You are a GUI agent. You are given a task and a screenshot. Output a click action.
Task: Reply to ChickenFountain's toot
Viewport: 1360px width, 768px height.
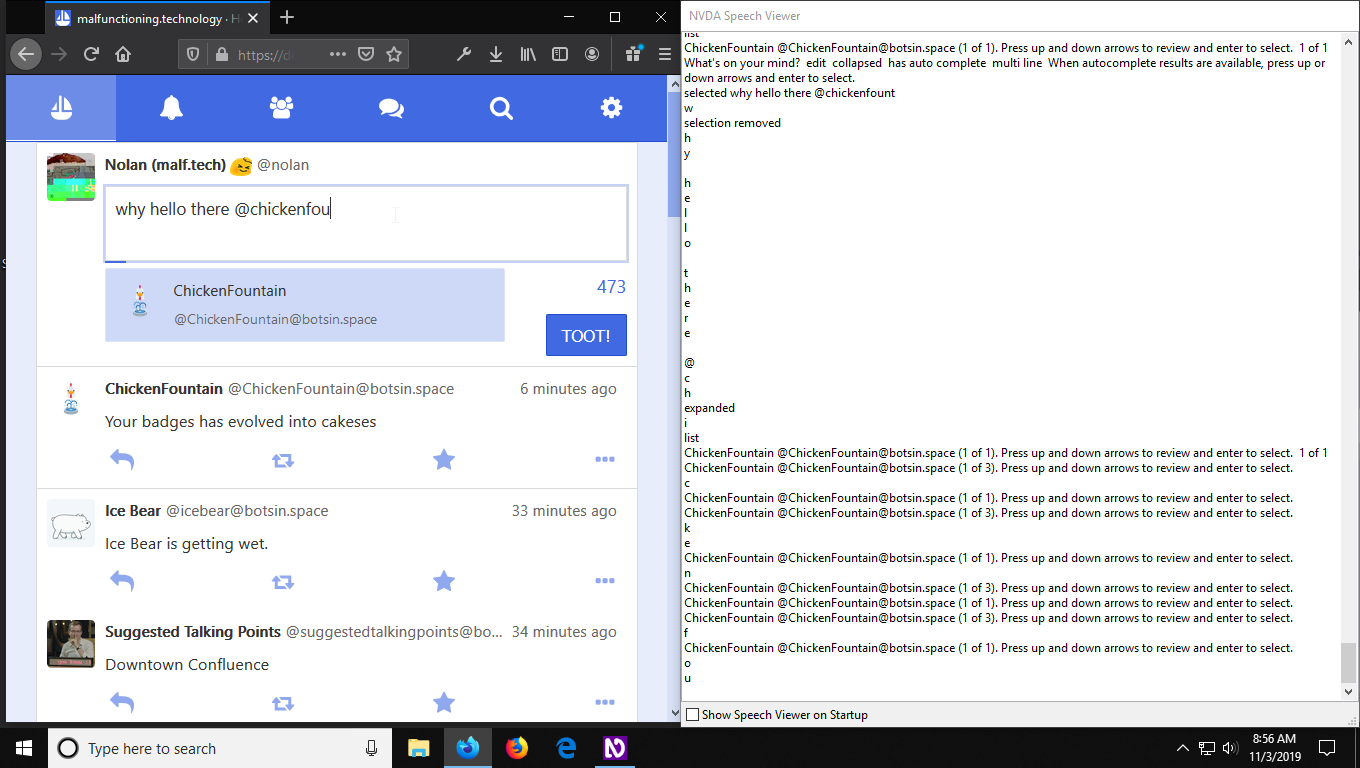pos(122,460)
